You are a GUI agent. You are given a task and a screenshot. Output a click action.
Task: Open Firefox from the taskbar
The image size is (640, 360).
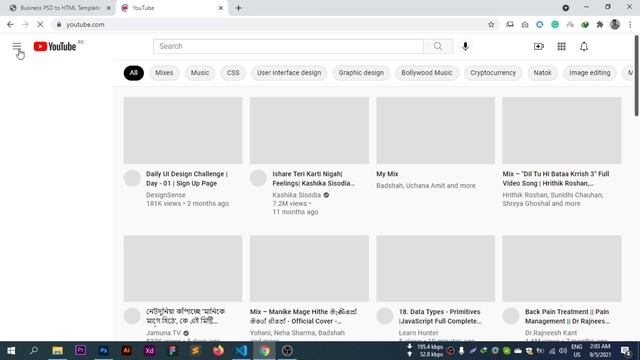point(218,351)
